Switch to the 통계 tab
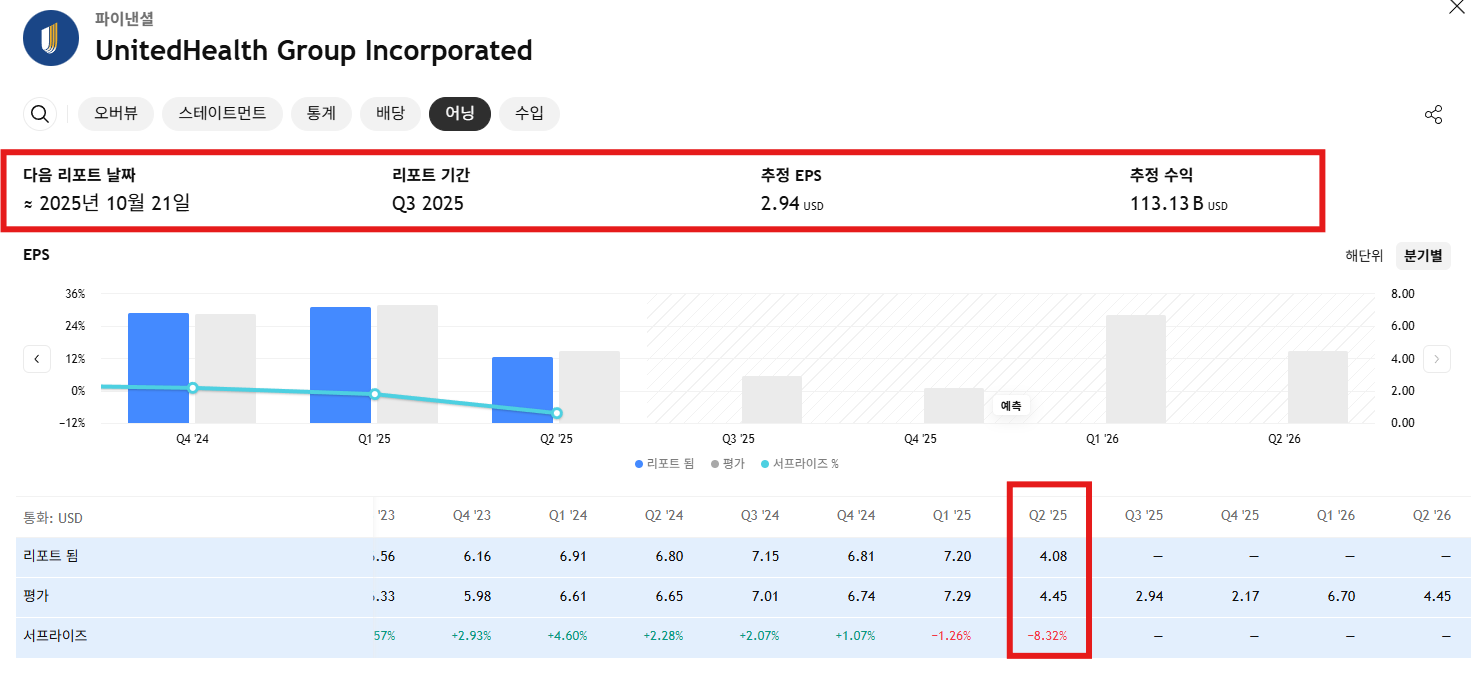Screen dimensions: 1477x679 pos(321,114)
